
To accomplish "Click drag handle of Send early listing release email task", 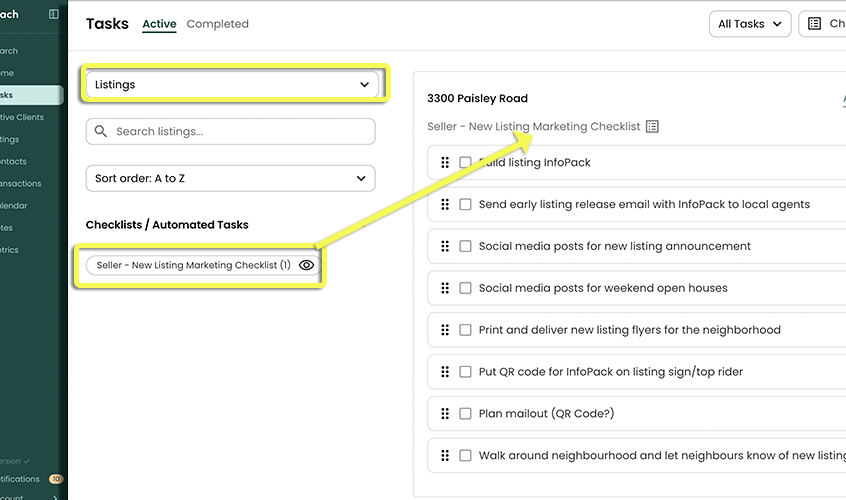I will click(445, 204).
